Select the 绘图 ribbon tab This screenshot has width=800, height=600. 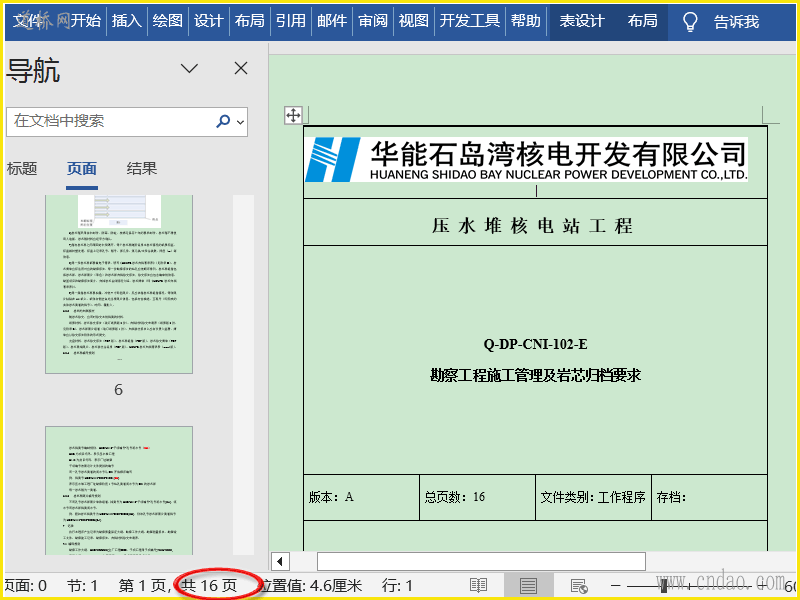click(168, 21)
